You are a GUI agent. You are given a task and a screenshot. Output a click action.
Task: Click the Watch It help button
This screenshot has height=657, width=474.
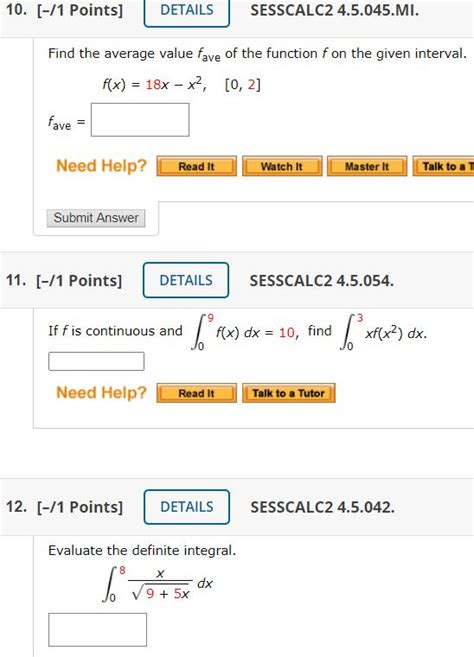tap(282, 166)
